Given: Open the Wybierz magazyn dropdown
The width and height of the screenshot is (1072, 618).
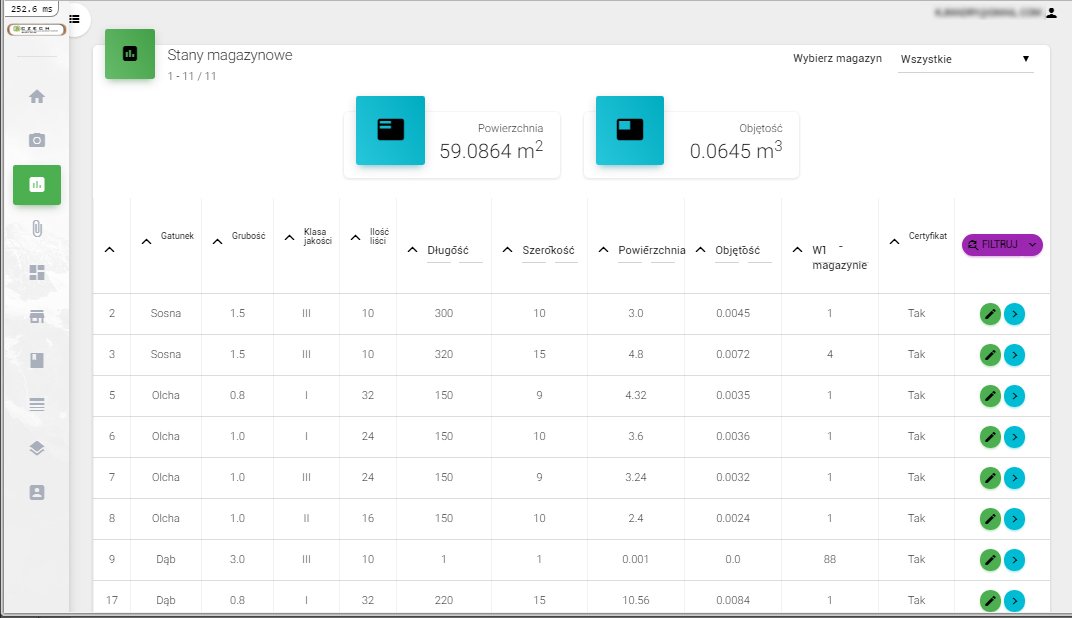Looking at the screenshot, I should [964, 59].
